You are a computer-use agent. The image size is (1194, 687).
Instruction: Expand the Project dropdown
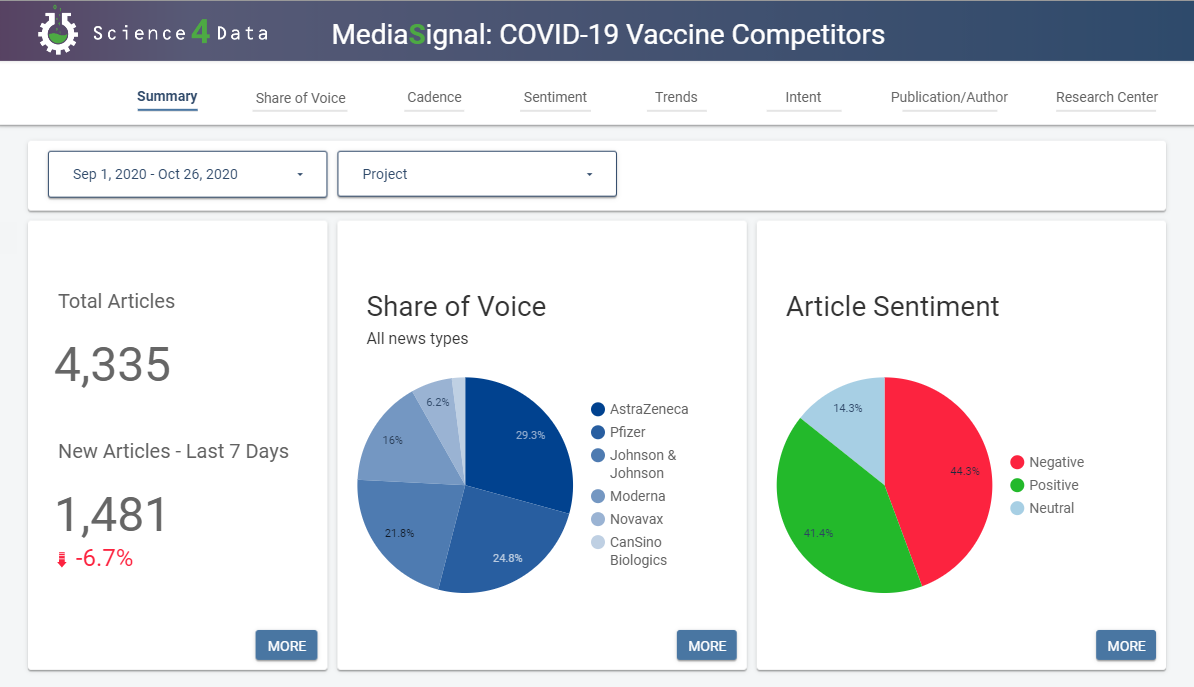pyautogui.click(x=477, y=174)
